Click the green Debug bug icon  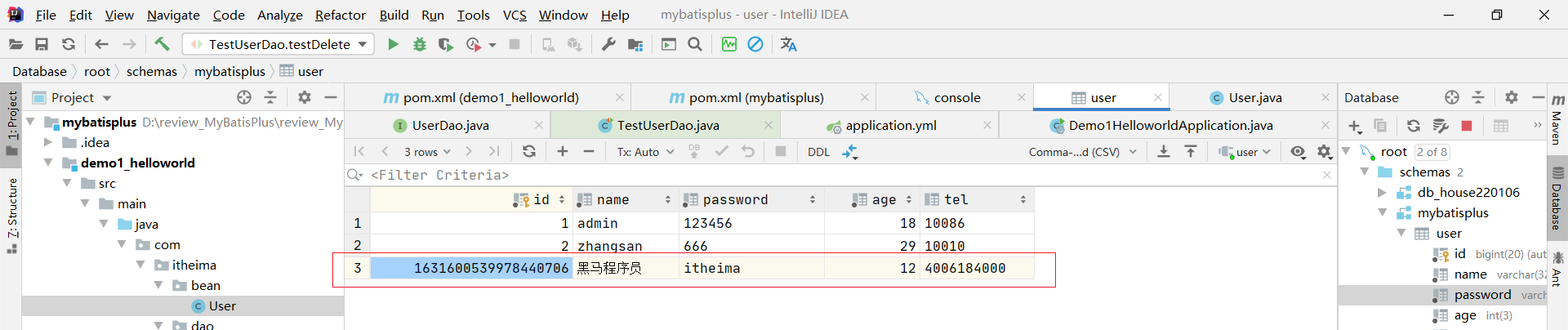pyautogui.click(x=420, y=44)
